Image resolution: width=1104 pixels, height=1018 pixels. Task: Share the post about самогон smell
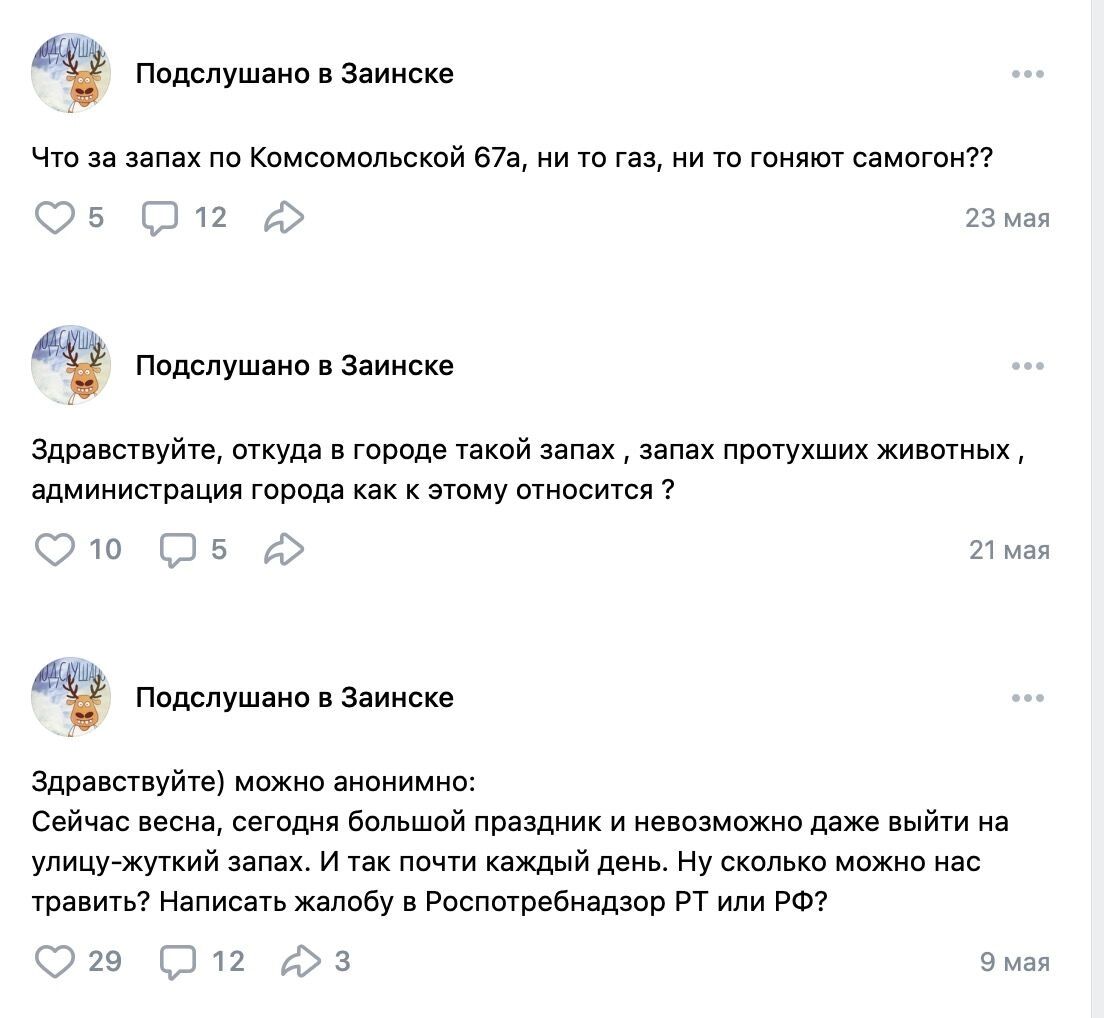click(284, 217)
